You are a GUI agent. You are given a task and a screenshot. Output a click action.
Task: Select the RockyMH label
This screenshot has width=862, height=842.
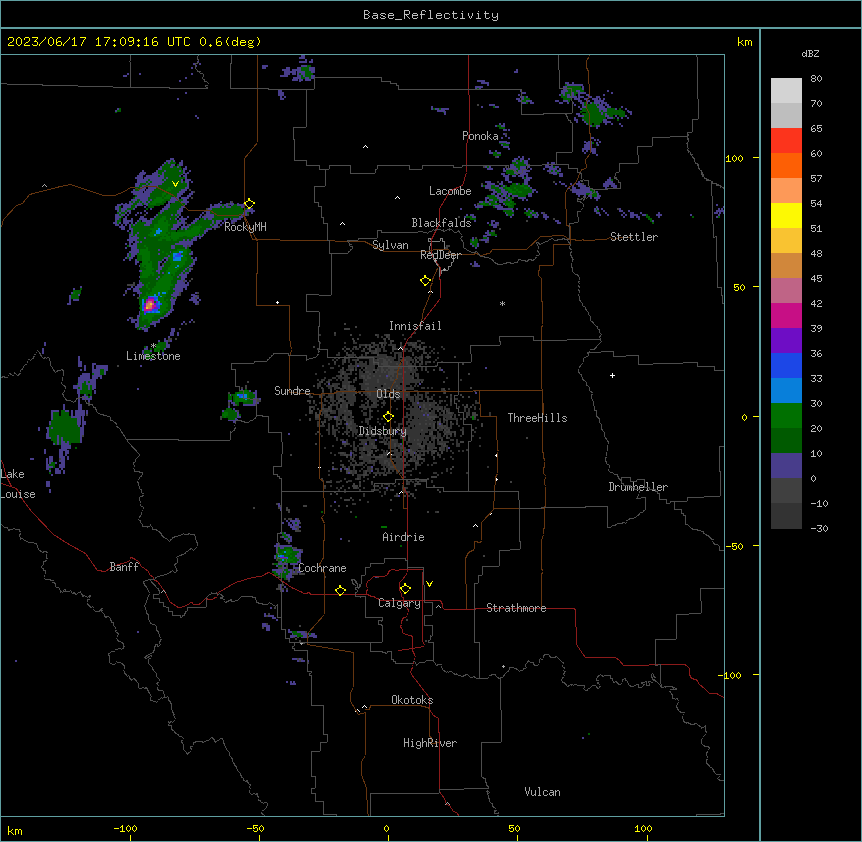tap(245, 227)
